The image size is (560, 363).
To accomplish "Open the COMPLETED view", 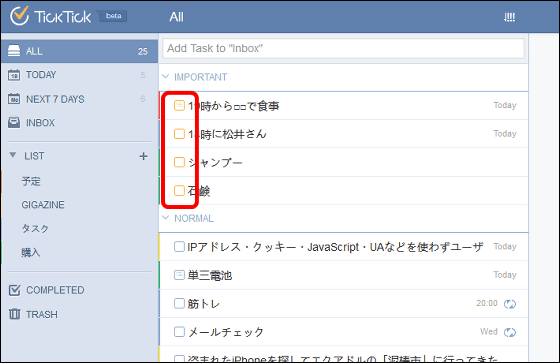I will coord(79,290).
